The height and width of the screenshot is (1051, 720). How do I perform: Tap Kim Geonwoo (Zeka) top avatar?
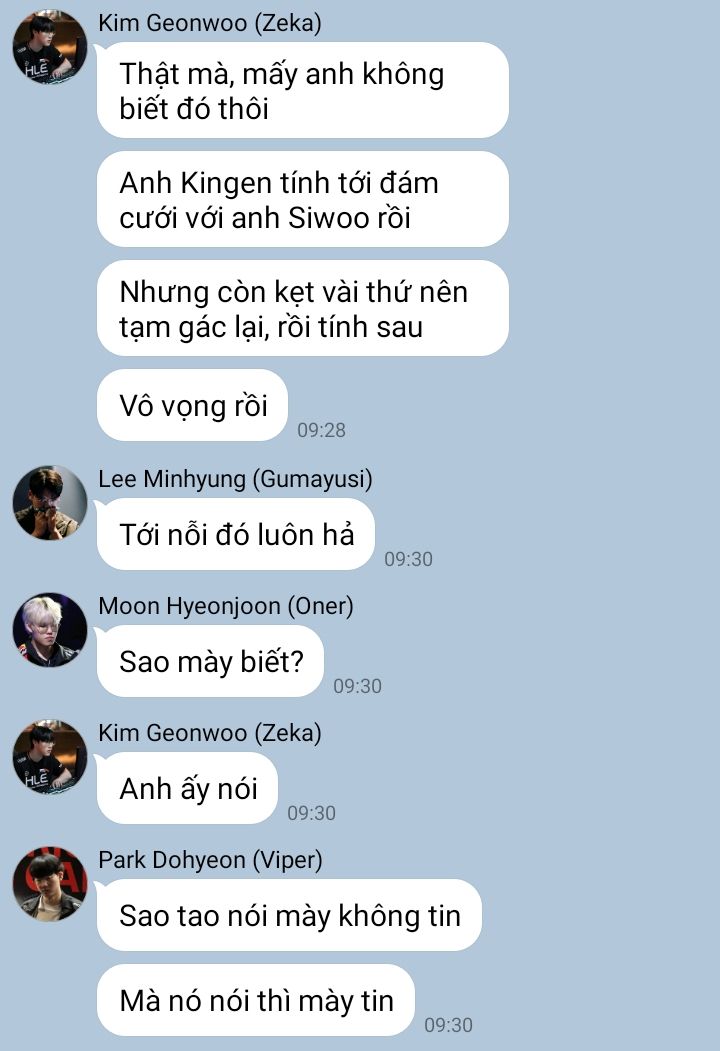[x=50, y=48]
